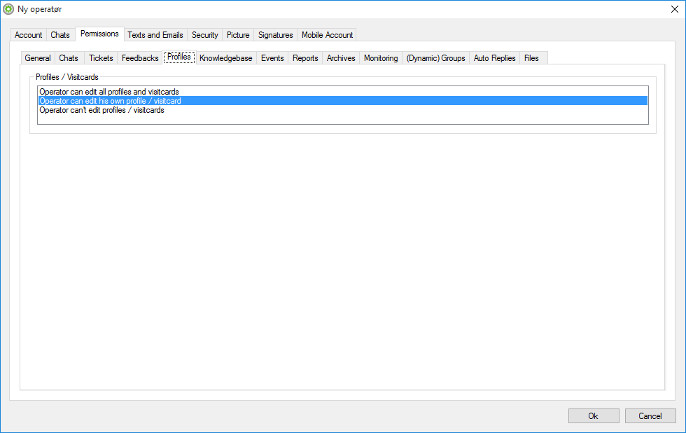Choose 'Operator can edit all profiles and visitcards'
686x433 pixels.
coord(343,92)
